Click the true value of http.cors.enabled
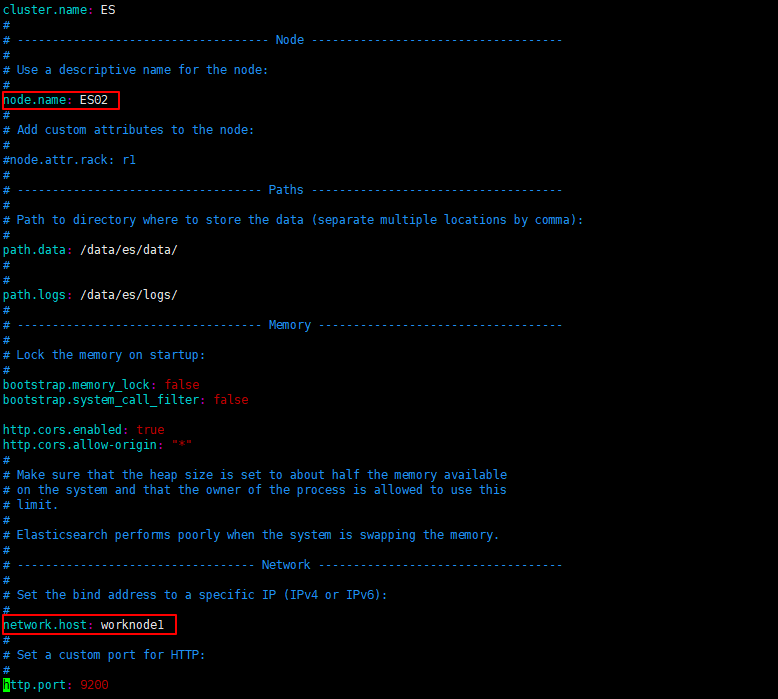The image size is (778, 699). tap(150, 430)
